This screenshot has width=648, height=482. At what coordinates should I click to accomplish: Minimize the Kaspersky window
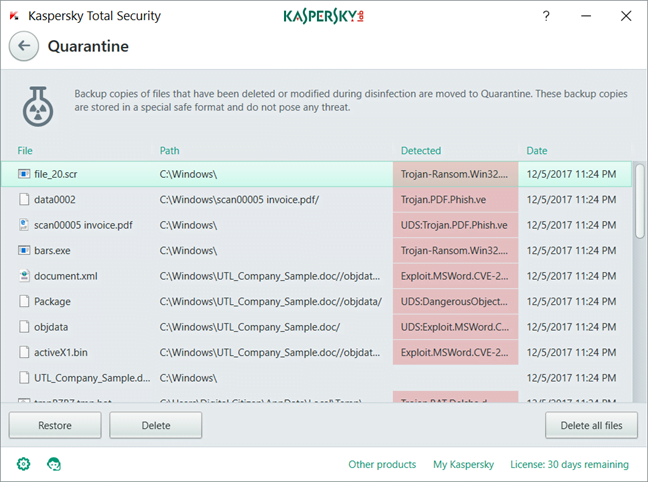[x=586, y=16]
